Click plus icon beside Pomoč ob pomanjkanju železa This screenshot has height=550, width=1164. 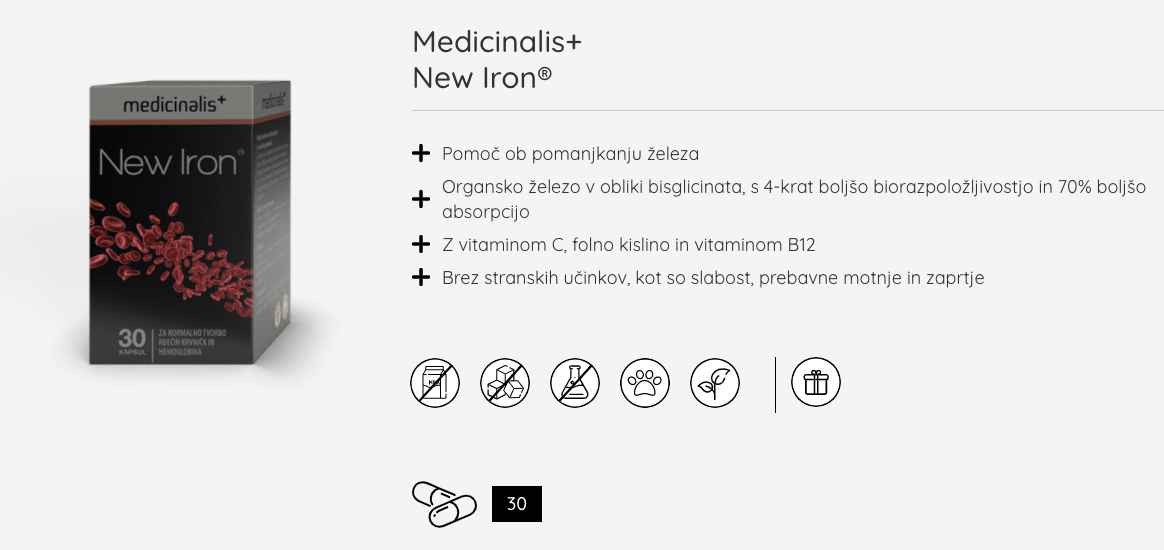tap(421, 154)
